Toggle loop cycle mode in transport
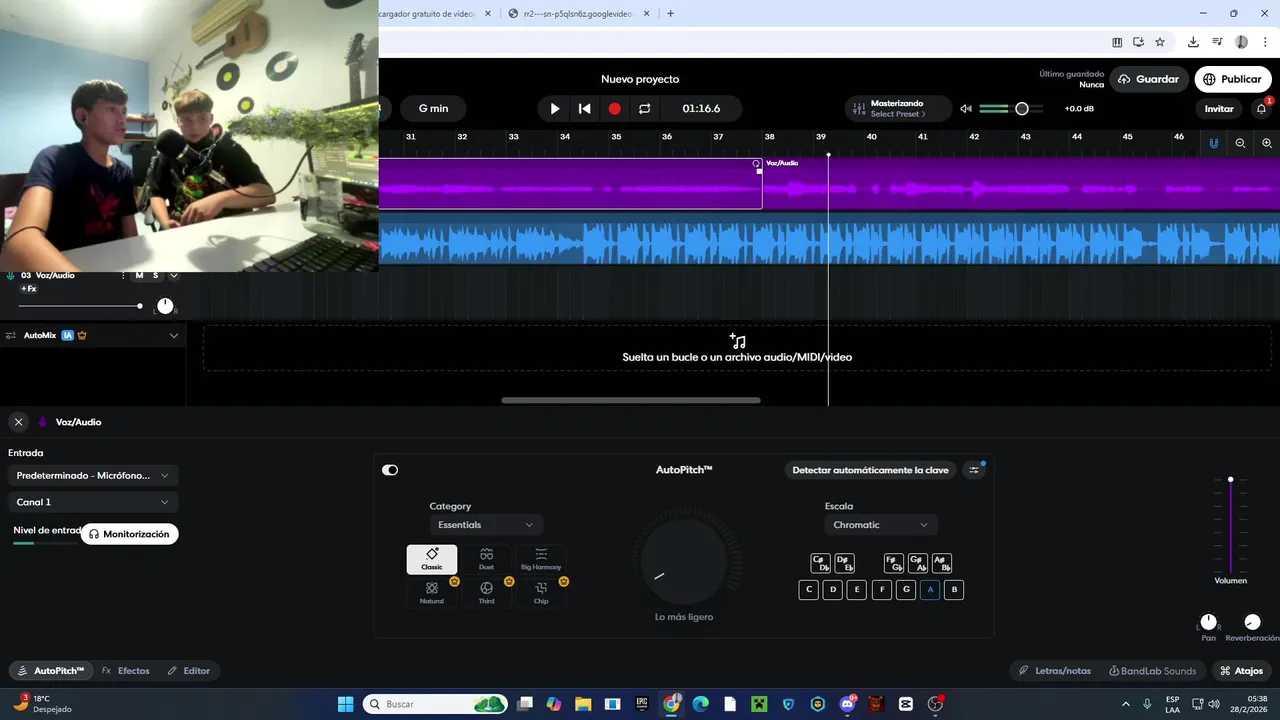Image resolution: width=1280 pixels, height=720 pixels. [x=645, y=108]
